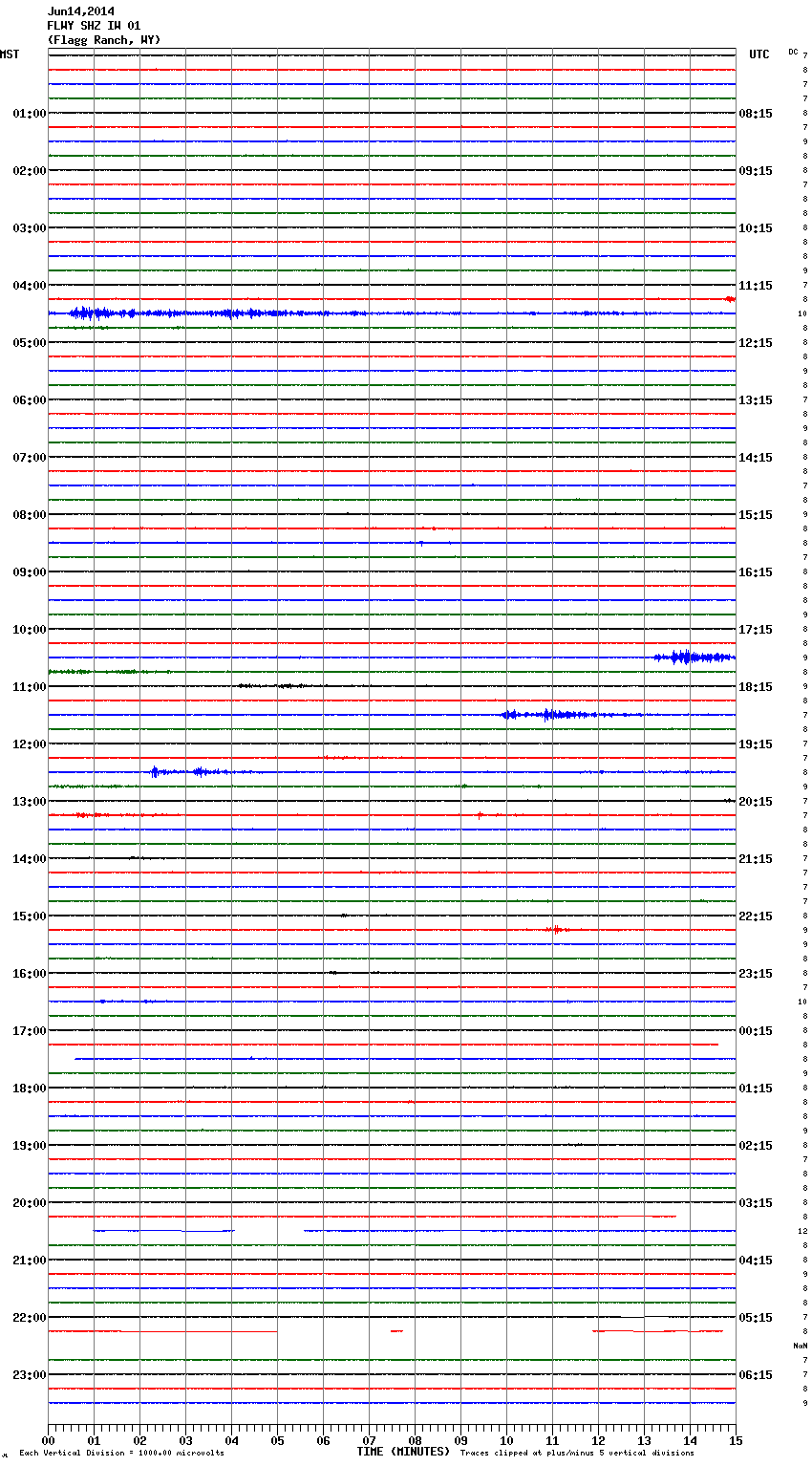
Task: Click the "MST" time zone header
Action: pos(10,54)
